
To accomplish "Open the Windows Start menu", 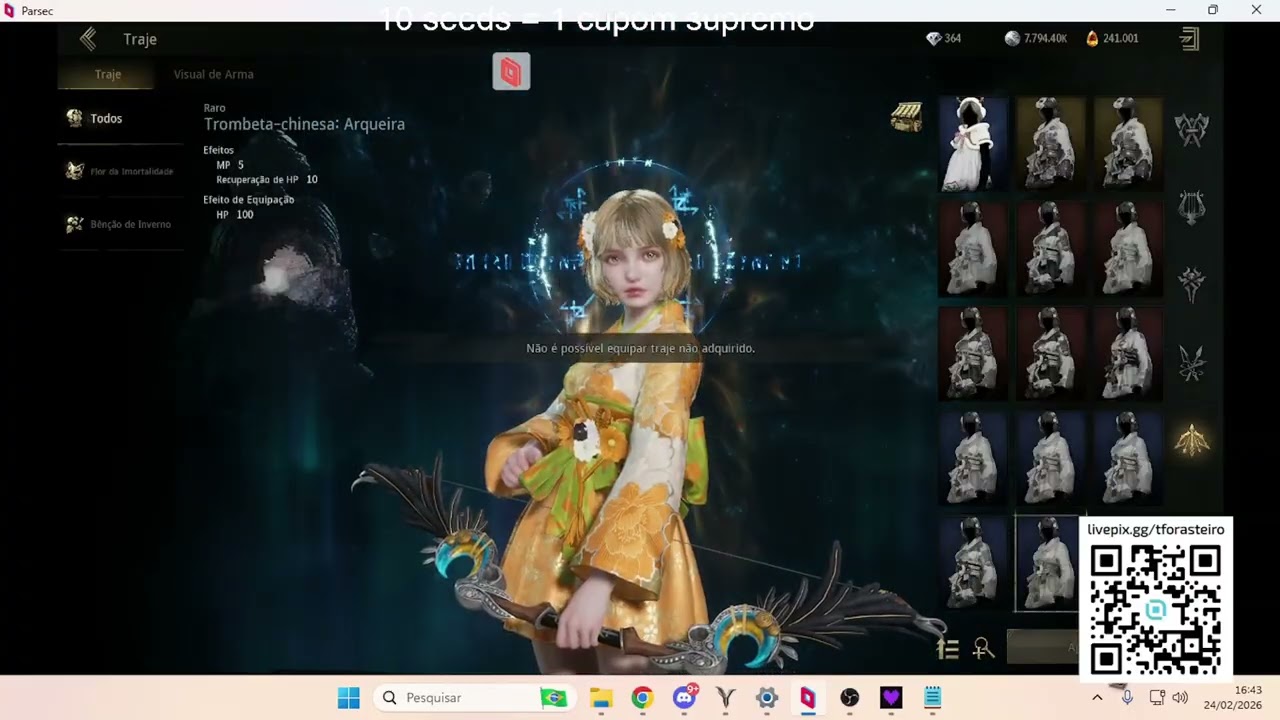I will 348,698.
